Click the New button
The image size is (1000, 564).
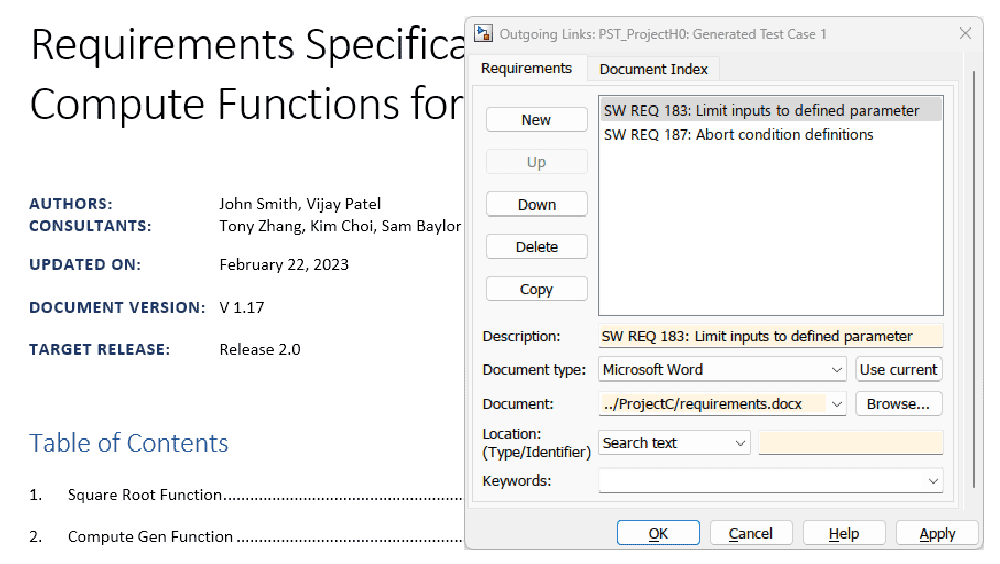point(536,120)
